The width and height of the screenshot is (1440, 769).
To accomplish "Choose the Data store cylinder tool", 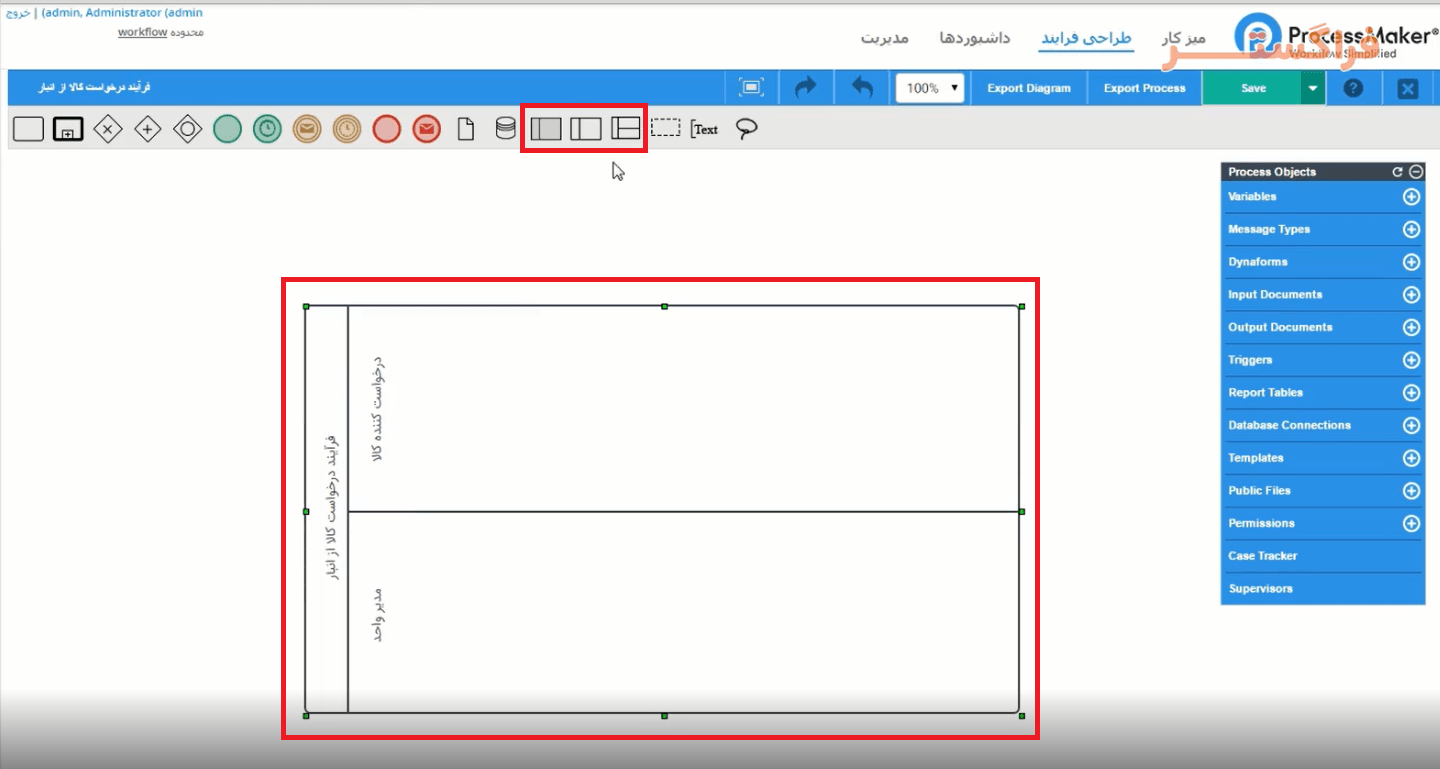I will click(x=506, y=129).
